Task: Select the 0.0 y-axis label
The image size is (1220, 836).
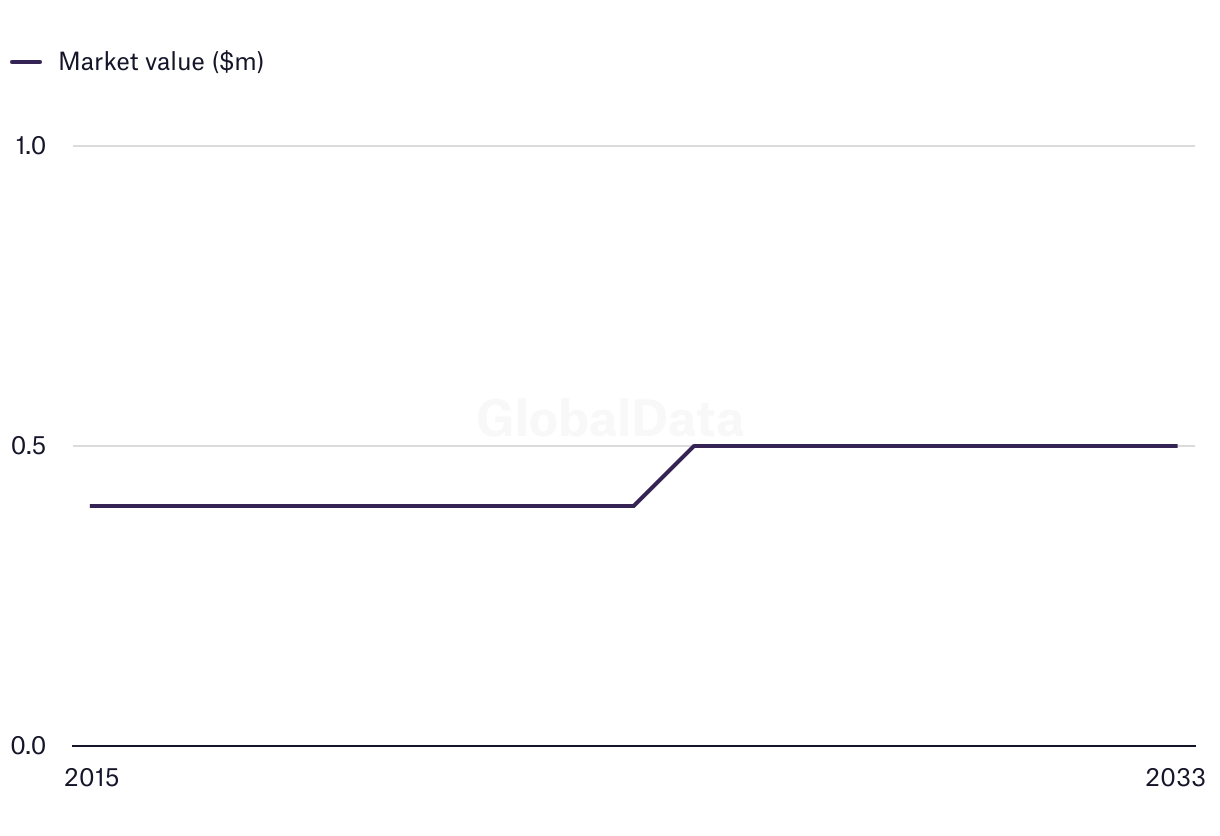Action: point(30,746)
